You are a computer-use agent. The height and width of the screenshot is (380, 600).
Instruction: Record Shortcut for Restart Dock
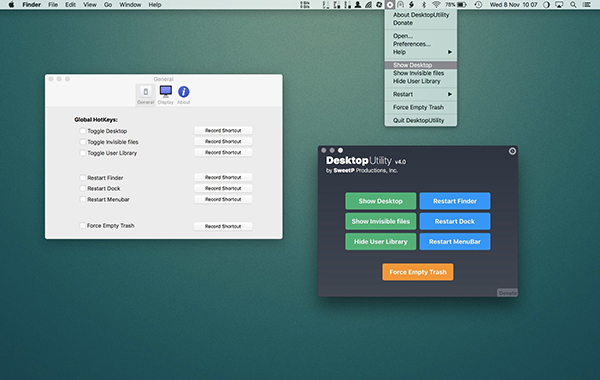coord(223,188)
